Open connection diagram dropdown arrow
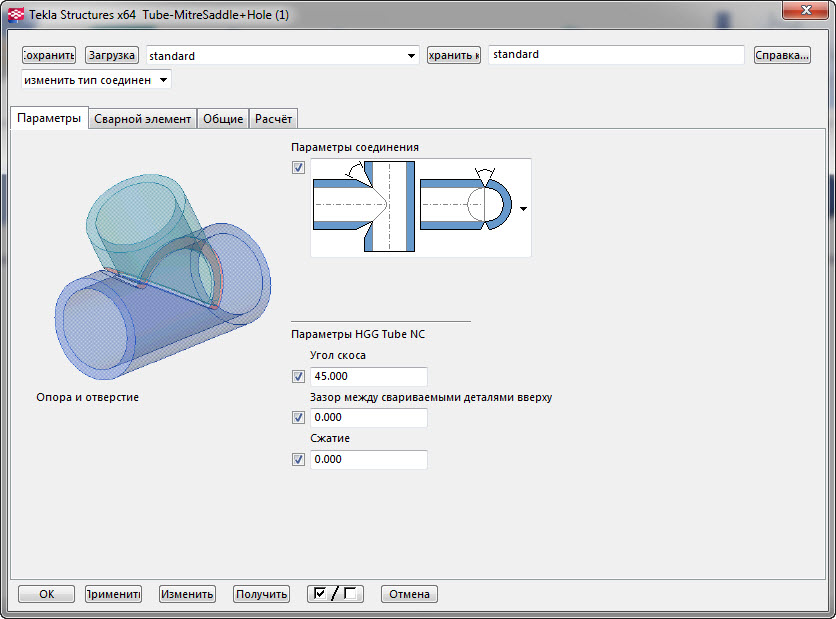 tap(523, 208)
